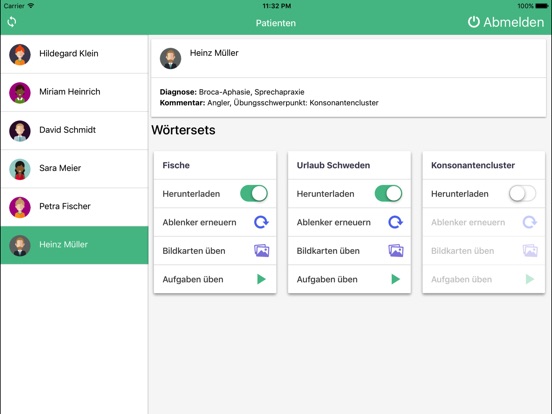This screenshot has width=552, height=414.
Task: Select patient David Schmidt name
Action: pyautogui.click(x=67, y=130)
